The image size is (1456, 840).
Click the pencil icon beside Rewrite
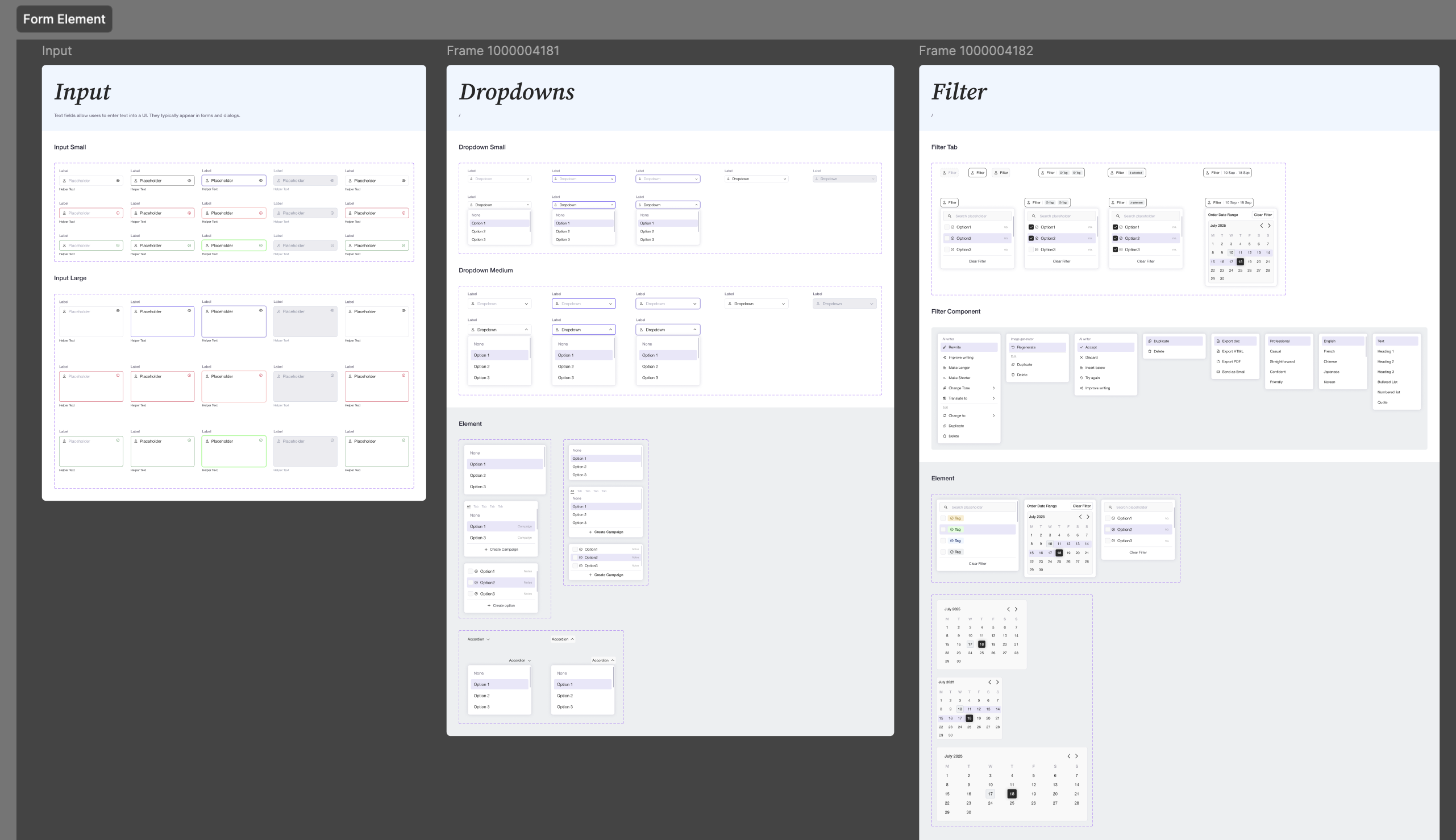click(945, 347)
